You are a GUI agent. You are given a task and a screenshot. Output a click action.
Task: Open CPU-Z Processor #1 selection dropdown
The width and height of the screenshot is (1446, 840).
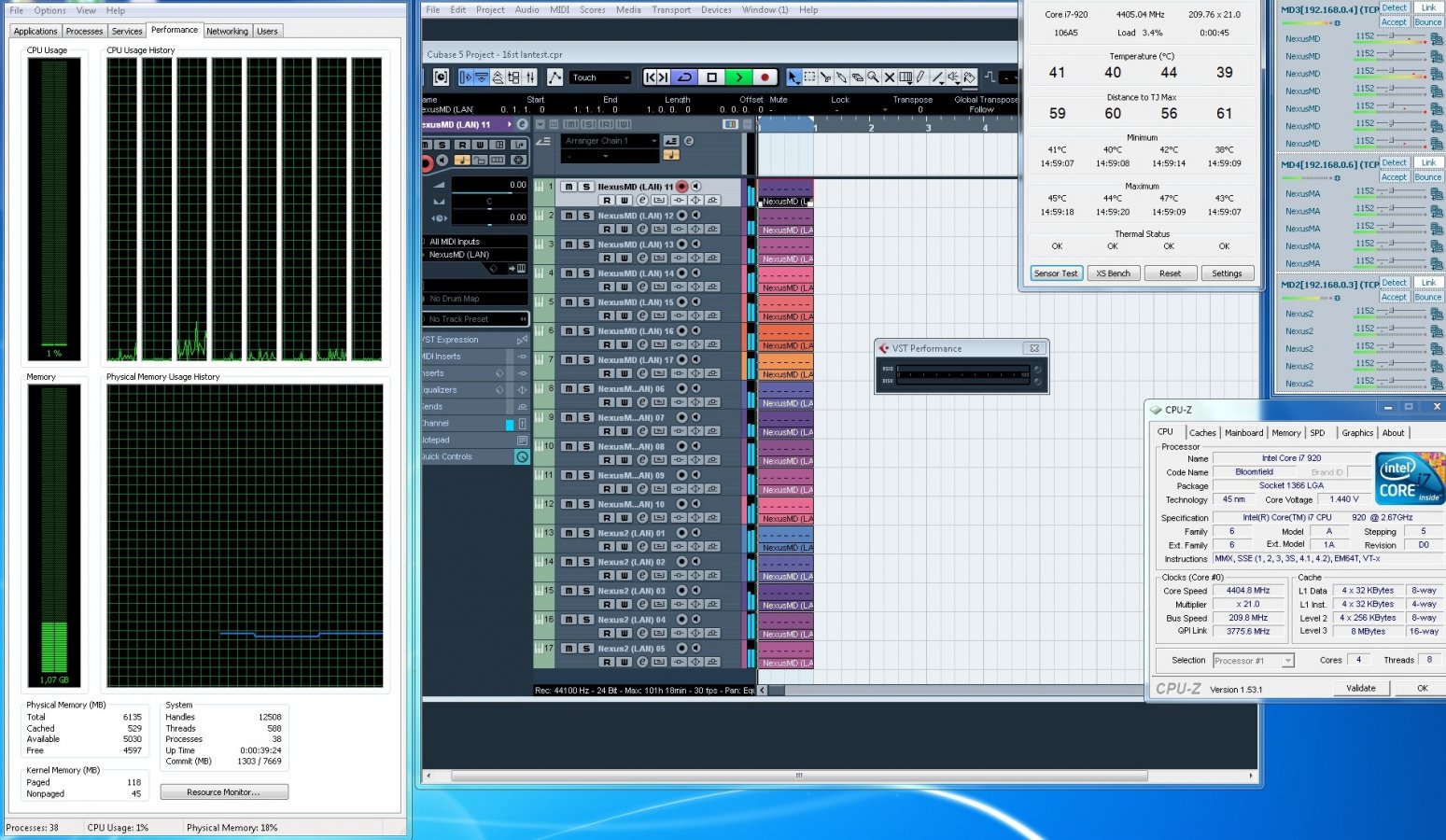click(1254, 661)
